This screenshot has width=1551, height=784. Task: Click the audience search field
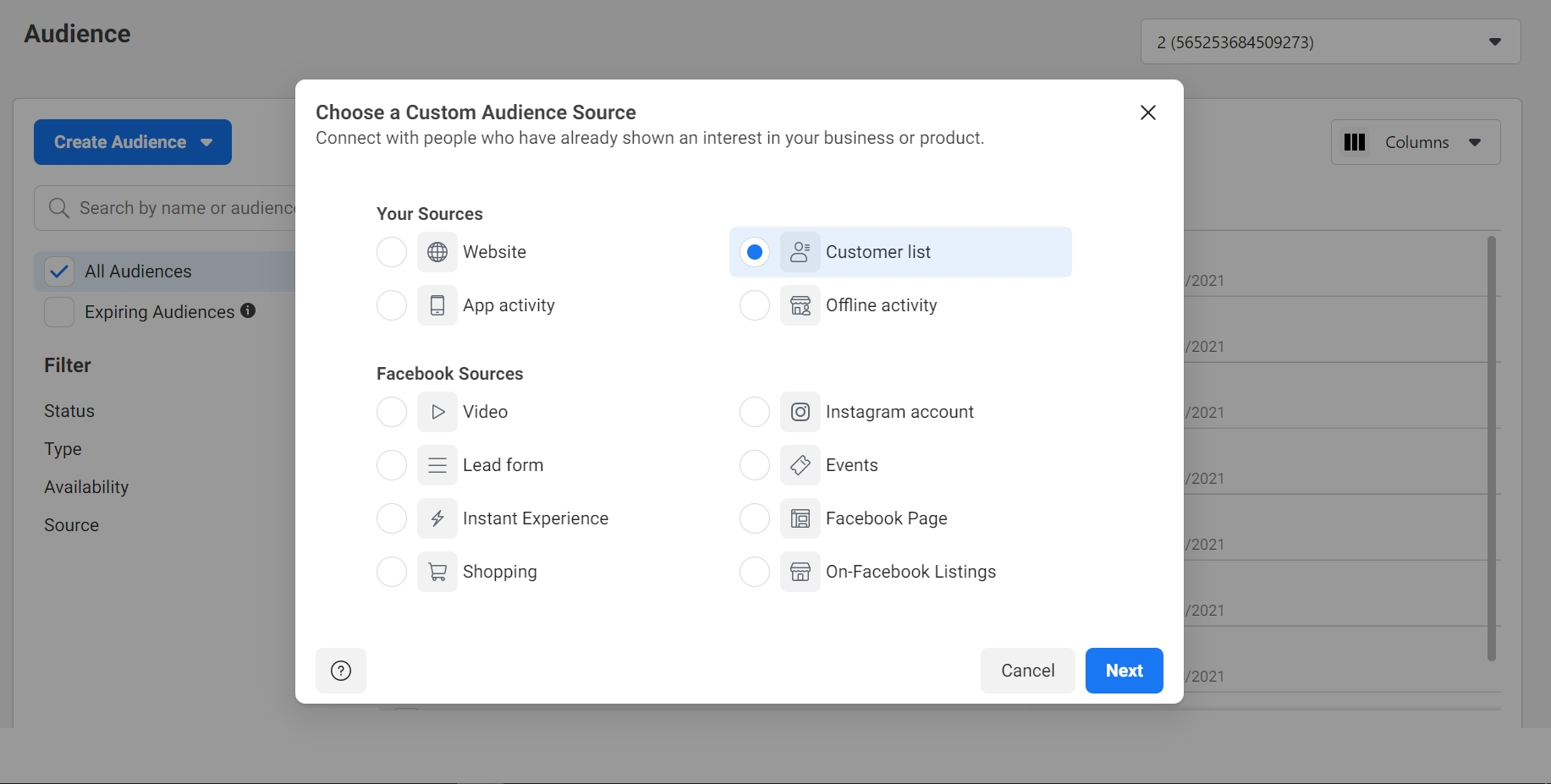click(x=165, y=208)
